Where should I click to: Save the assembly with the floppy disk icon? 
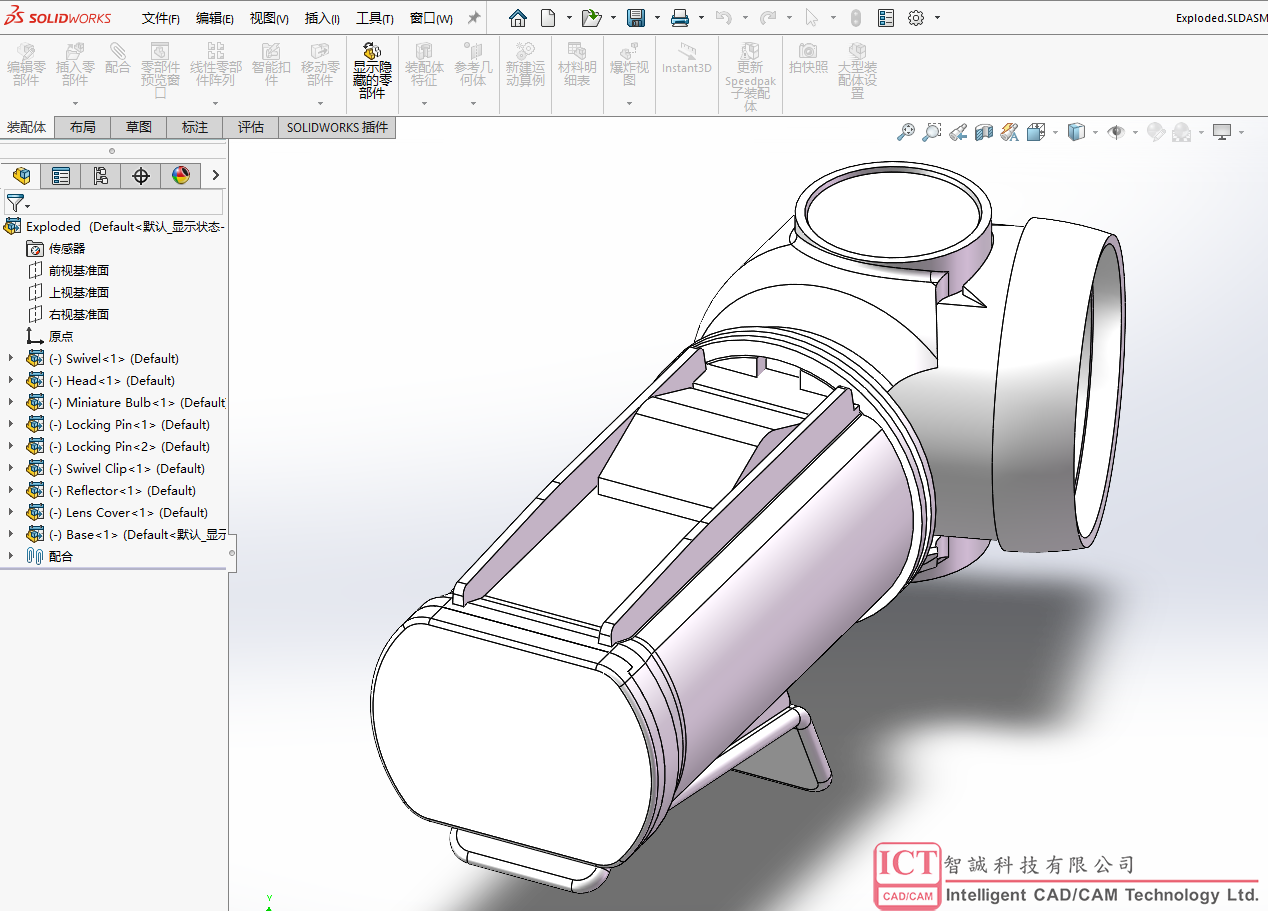pyautogui.click(x=636, y=18)
